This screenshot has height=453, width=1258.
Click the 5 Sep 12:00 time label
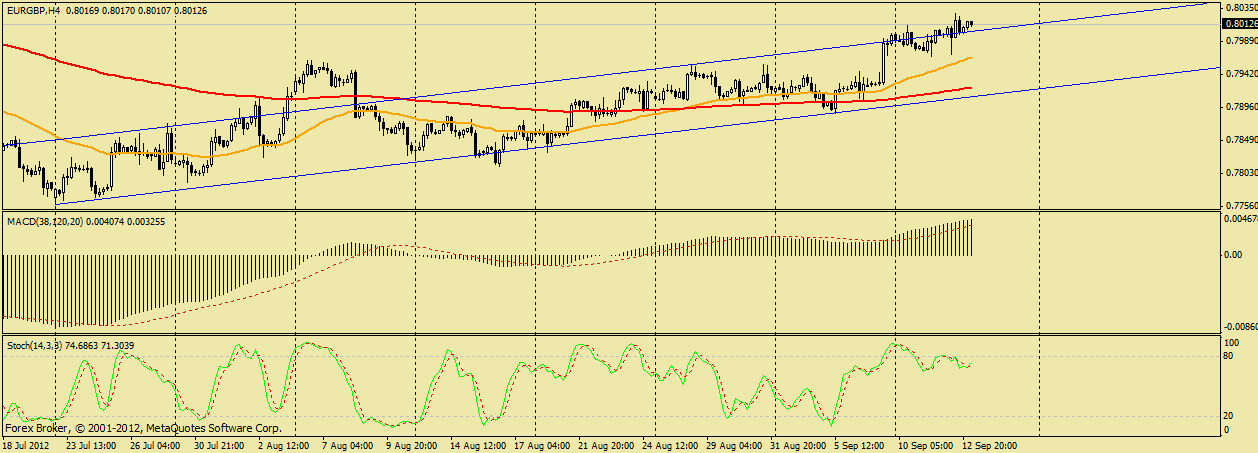pos(861,445)
